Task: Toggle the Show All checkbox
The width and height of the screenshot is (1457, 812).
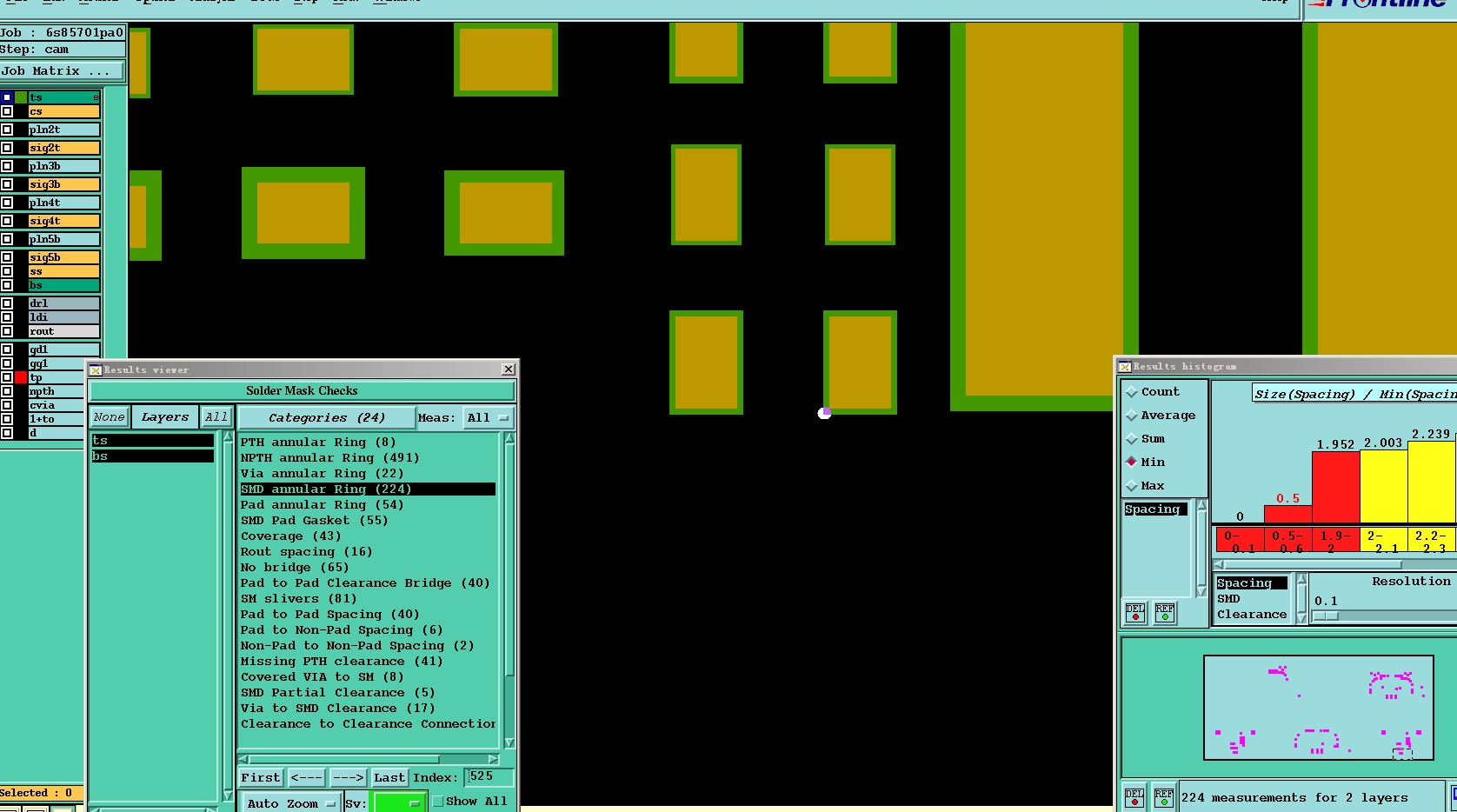Action: pos(438,802)
